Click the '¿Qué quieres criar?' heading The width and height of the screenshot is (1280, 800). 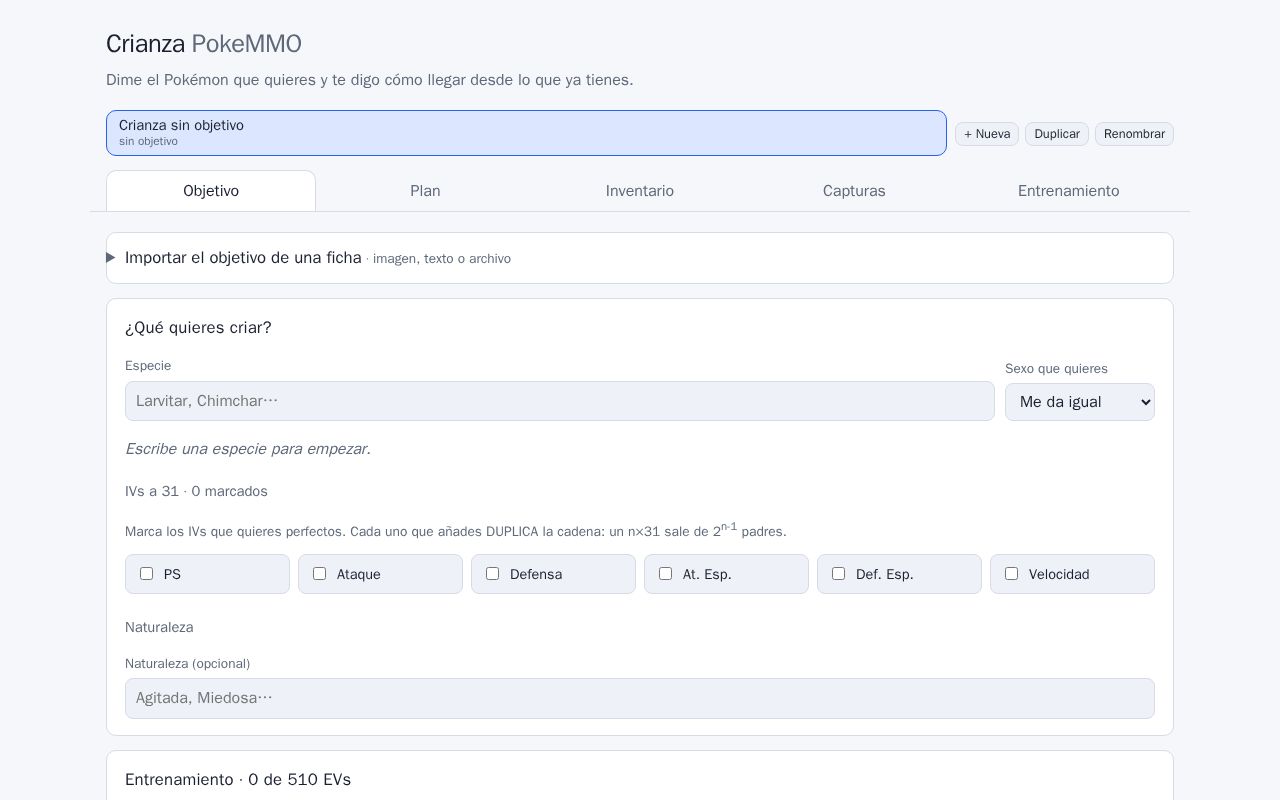pos(198,328)
